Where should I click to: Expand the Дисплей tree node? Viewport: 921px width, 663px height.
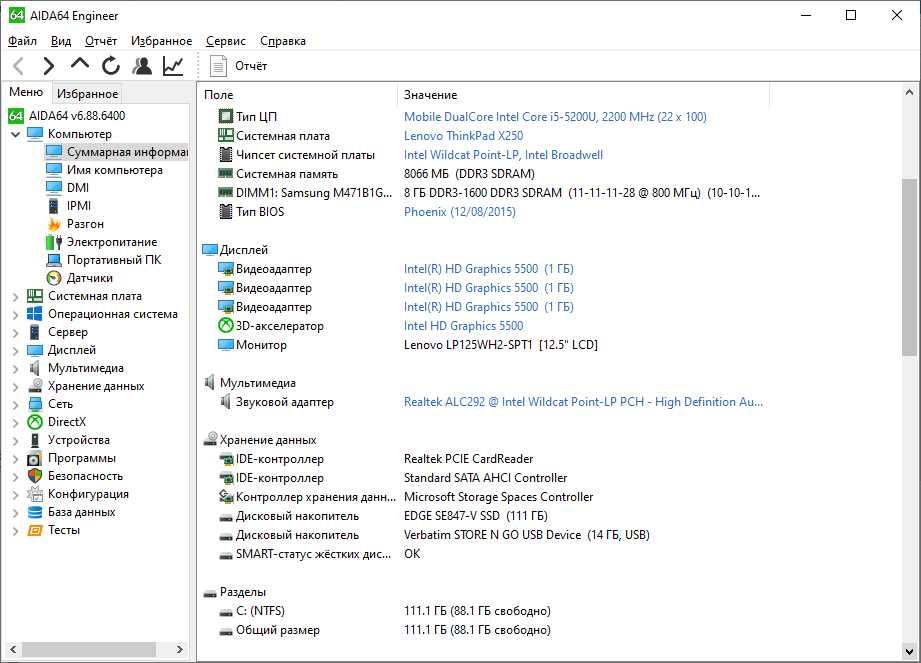pos(16,351)
